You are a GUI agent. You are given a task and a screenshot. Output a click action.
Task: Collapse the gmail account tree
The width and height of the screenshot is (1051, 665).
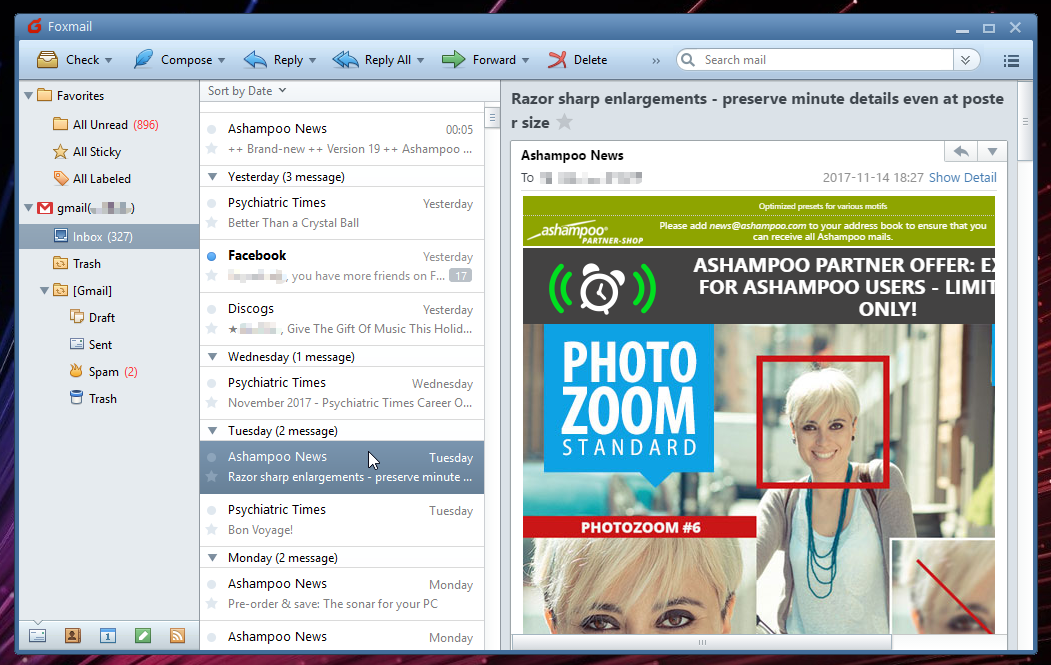29,208
